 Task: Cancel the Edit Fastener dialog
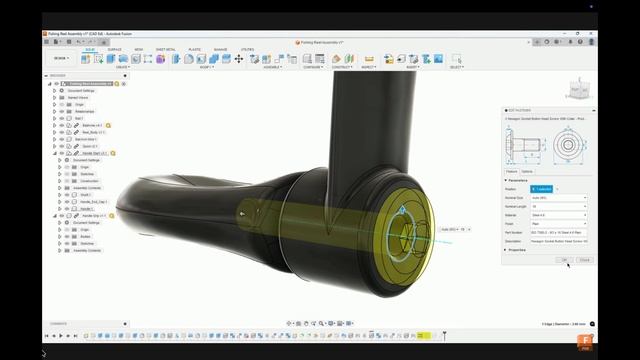point(584,260)
